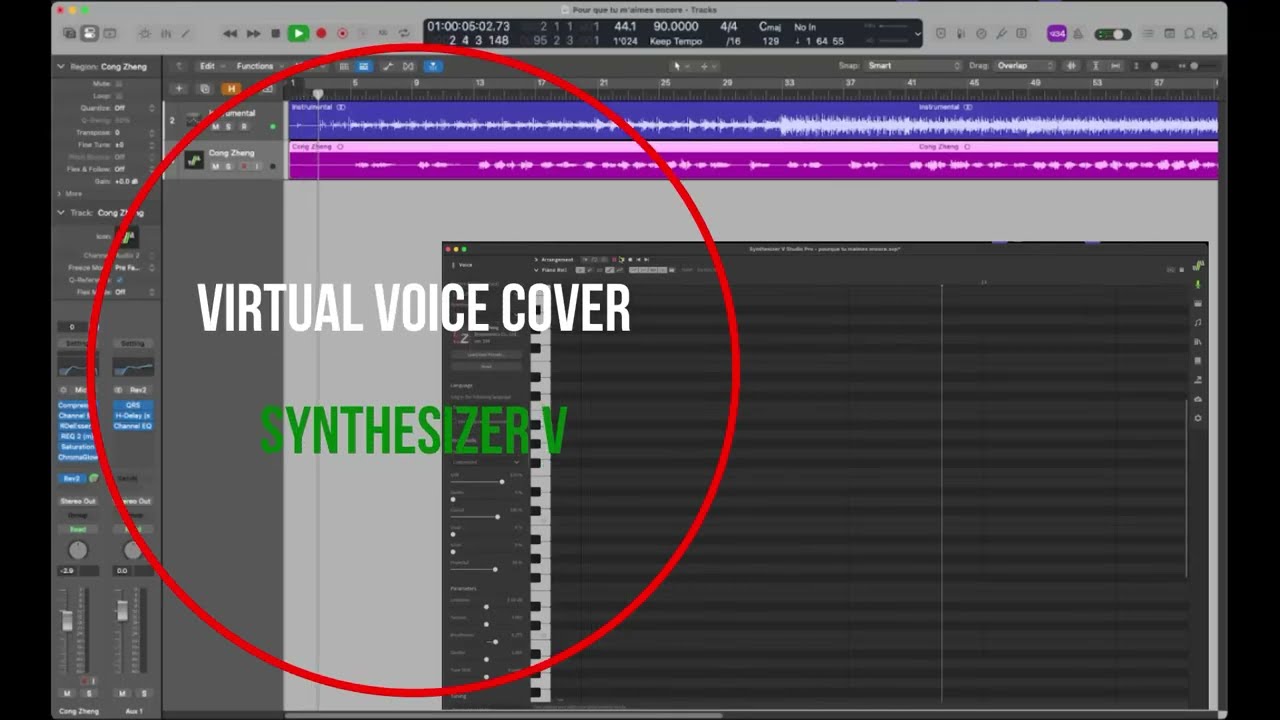Open the Library button in control bar
The height and width of the screenshot is (720, 1280).
pos(69,33)
